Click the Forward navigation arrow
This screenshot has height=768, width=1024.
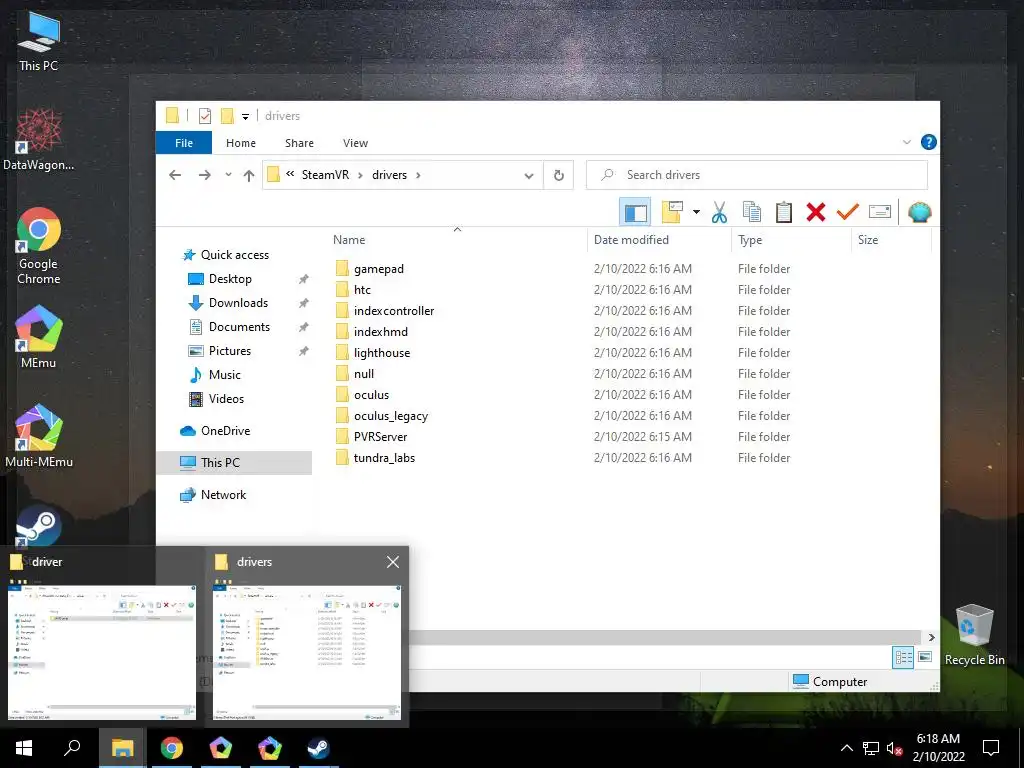tap(204, 175)
